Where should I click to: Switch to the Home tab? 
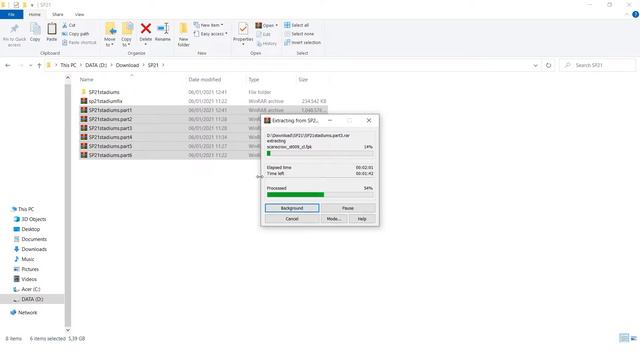[x=35, y=15]
